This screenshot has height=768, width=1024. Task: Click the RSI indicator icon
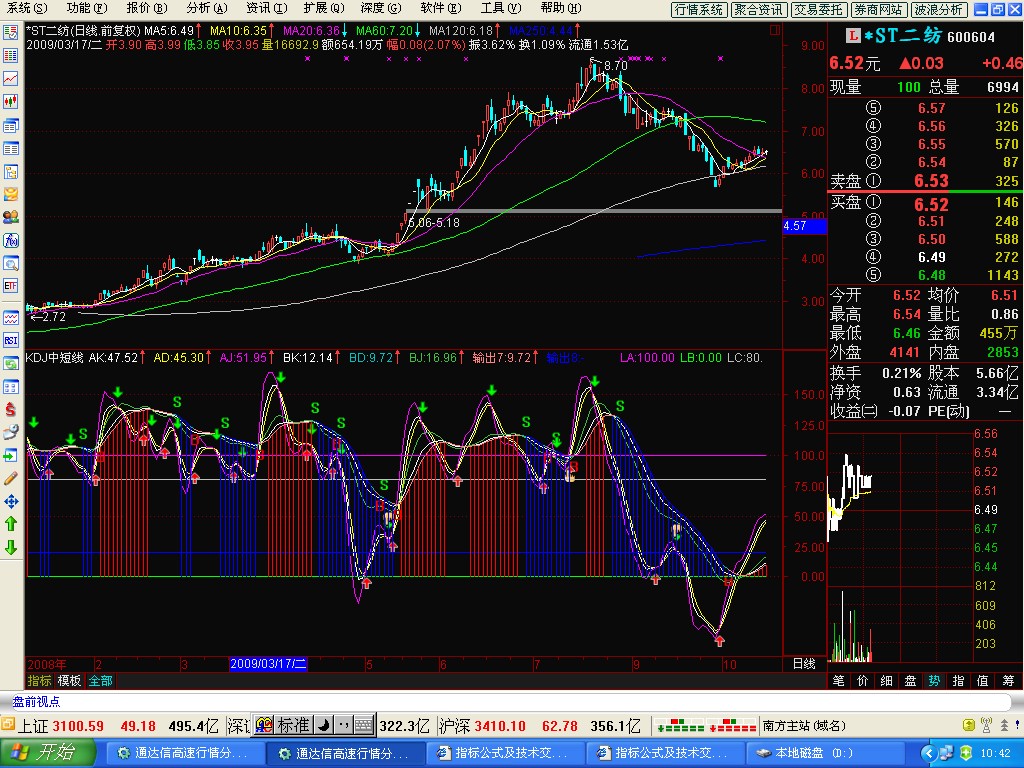10,340
